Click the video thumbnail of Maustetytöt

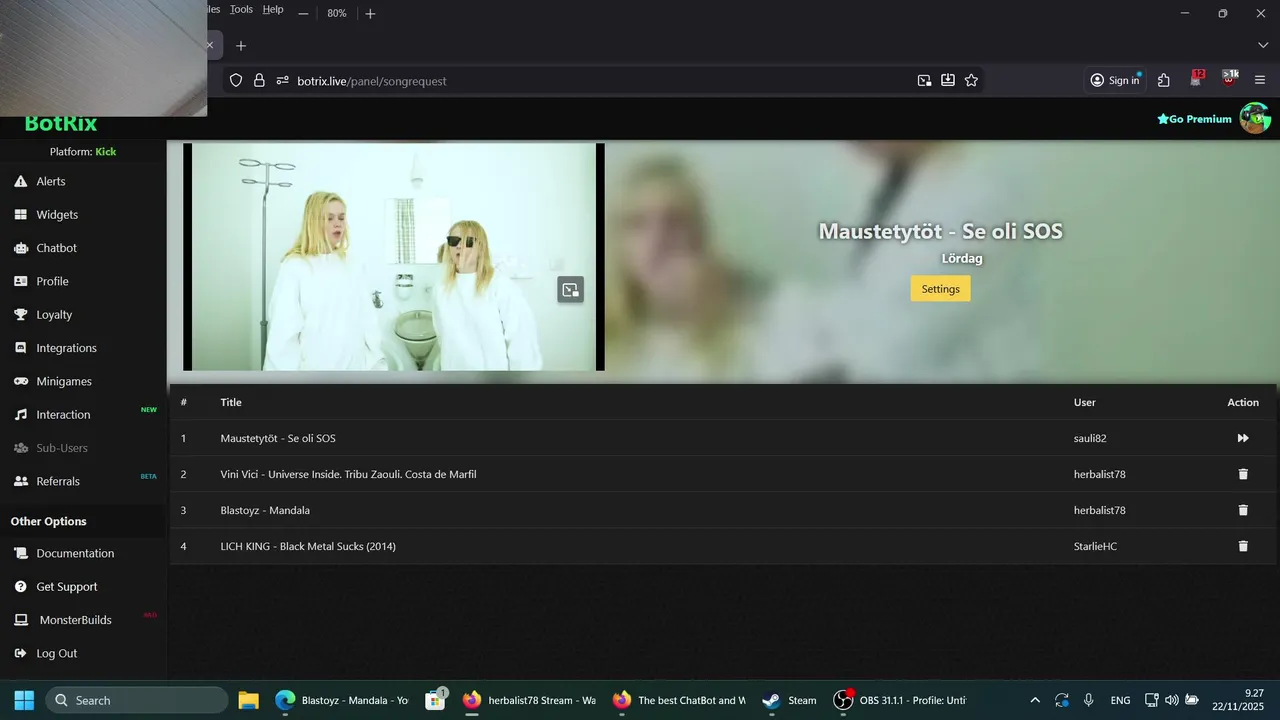[x=394, y=257]
